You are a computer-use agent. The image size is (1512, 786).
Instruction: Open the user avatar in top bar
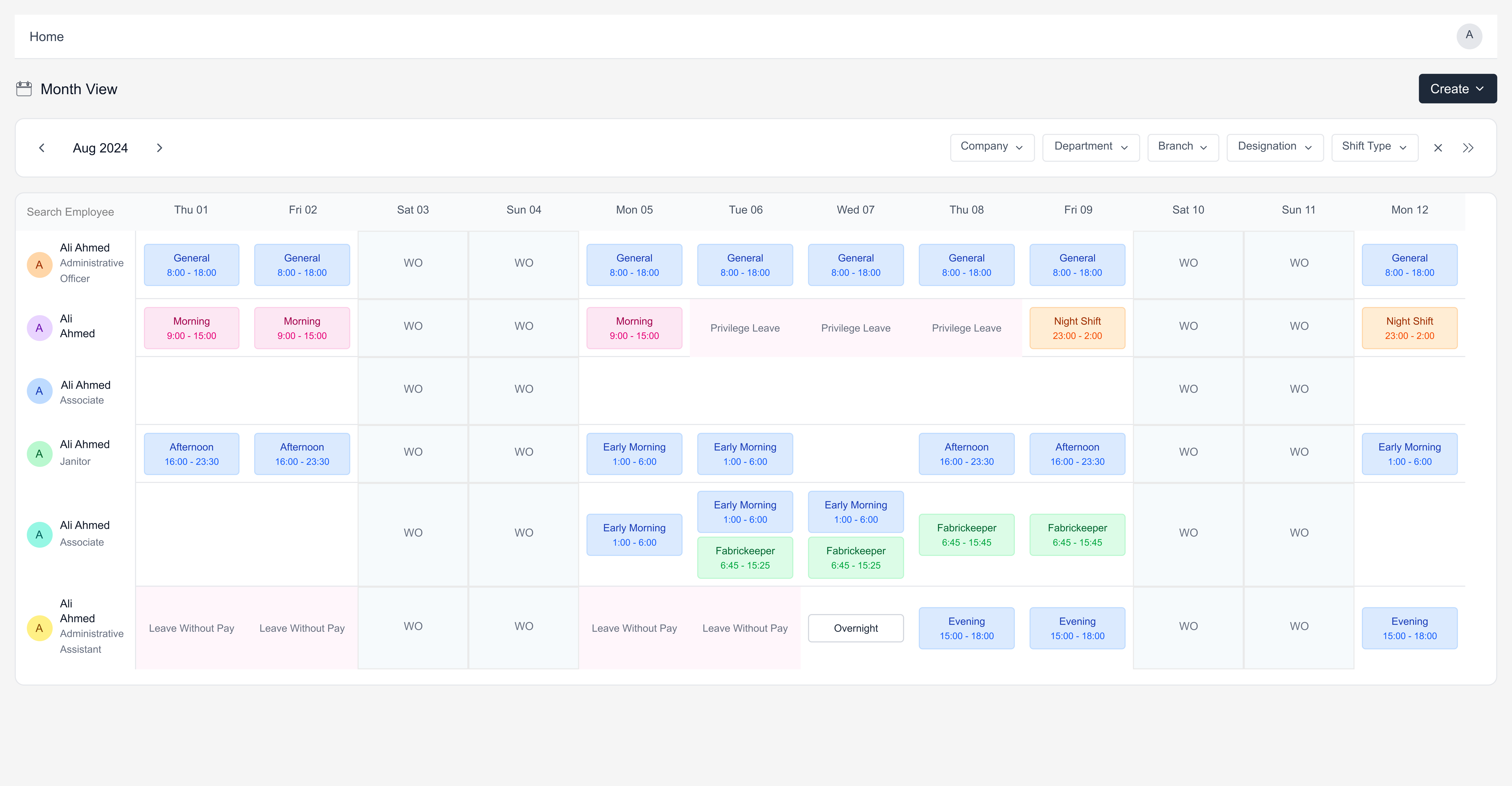coord(1469,36)
